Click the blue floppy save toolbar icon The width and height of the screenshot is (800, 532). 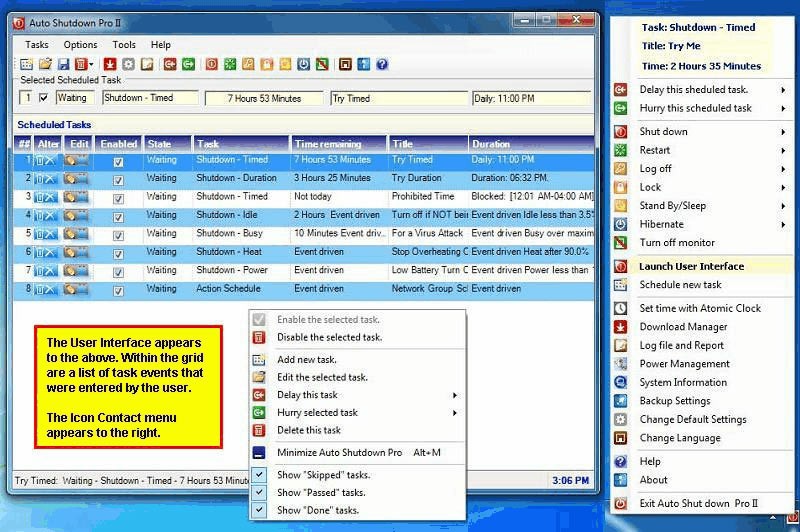click(64, 64)
